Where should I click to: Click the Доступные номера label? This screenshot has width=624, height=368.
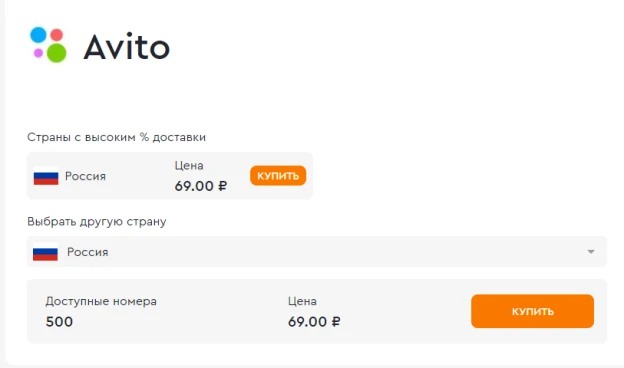[101, 301]
